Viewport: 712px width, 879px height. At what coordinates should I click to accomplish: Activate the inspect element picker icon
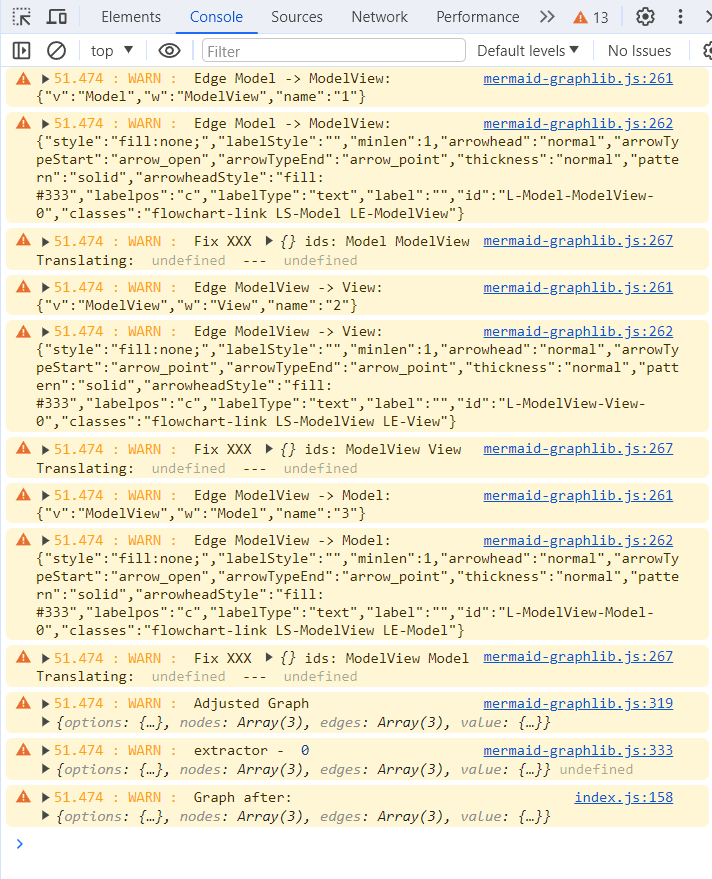click(22, 17)
